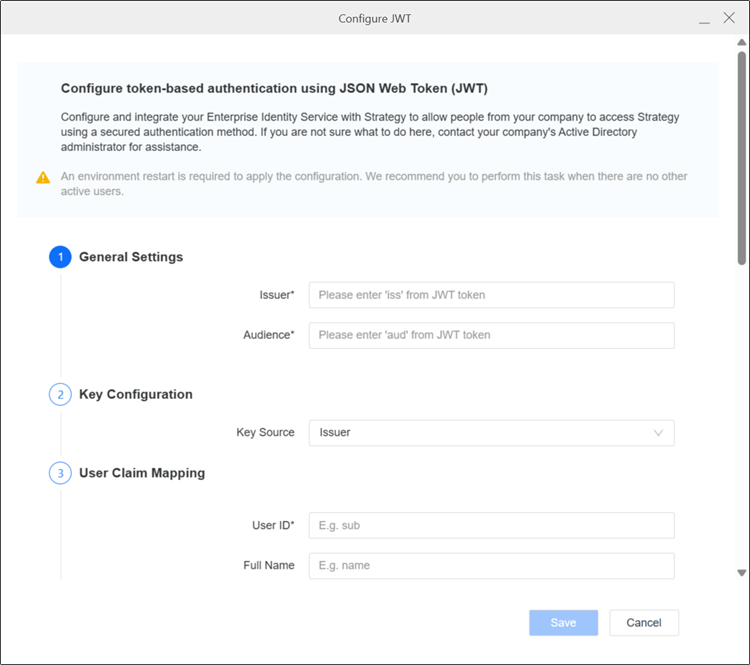Click the Full Name input box

tap(491, 566)
